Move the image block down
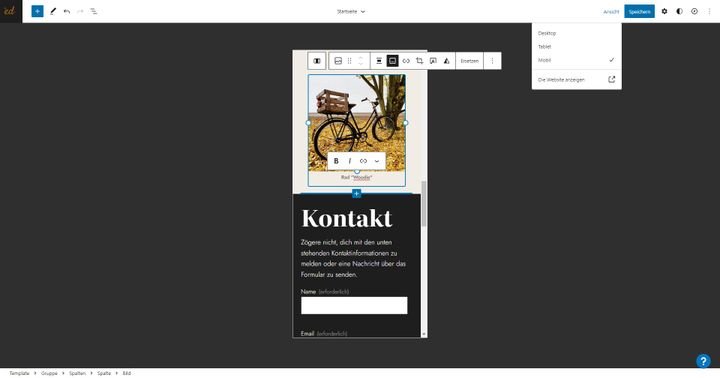720x378 pixels. (x=360, y=64)
